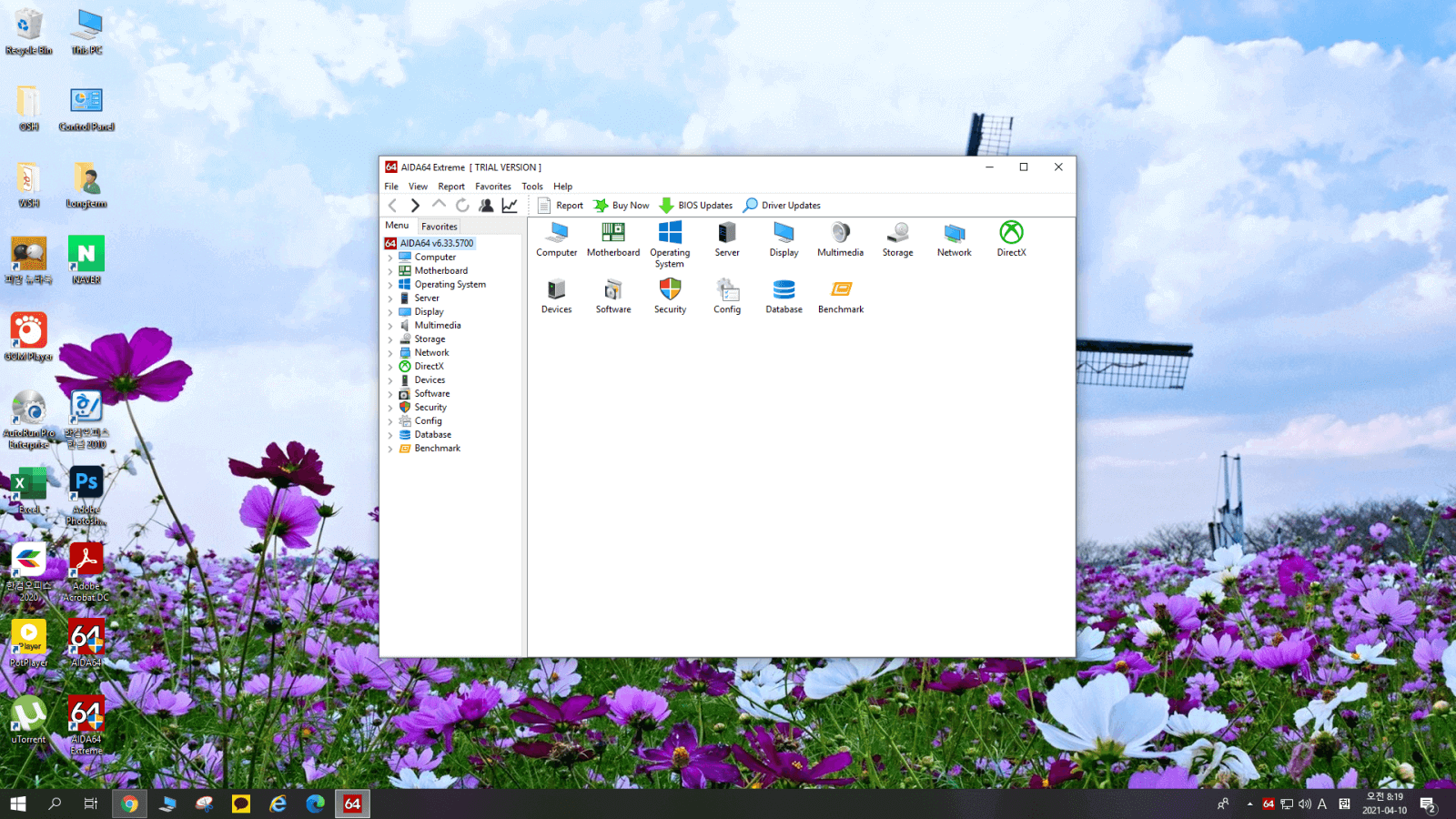Viewport: 1456px width, 819px height.
Task: Click the Up level arrow
Action: (439, 206)
